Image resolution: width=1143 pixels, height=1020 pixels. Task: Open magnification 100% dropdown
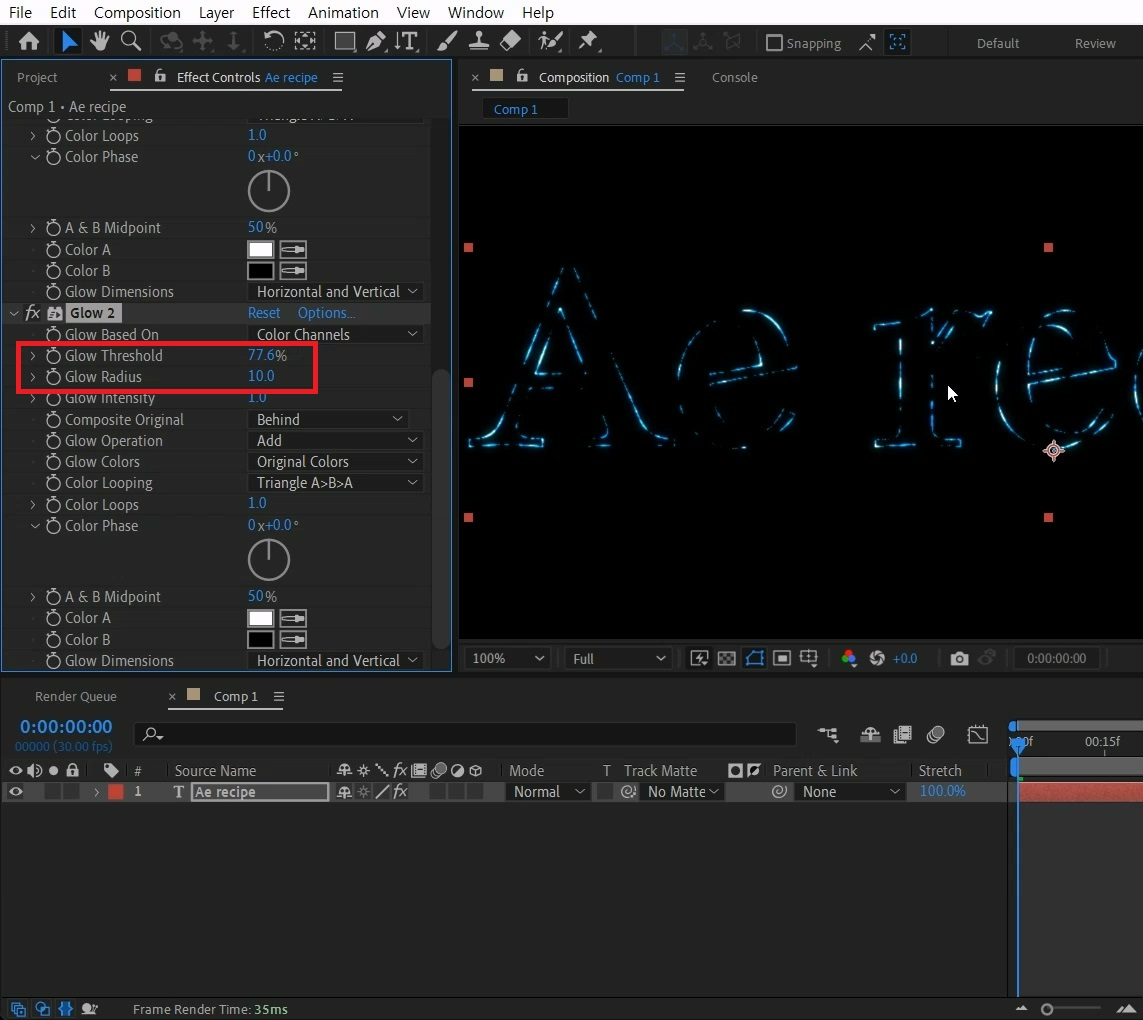click(508, 658)
